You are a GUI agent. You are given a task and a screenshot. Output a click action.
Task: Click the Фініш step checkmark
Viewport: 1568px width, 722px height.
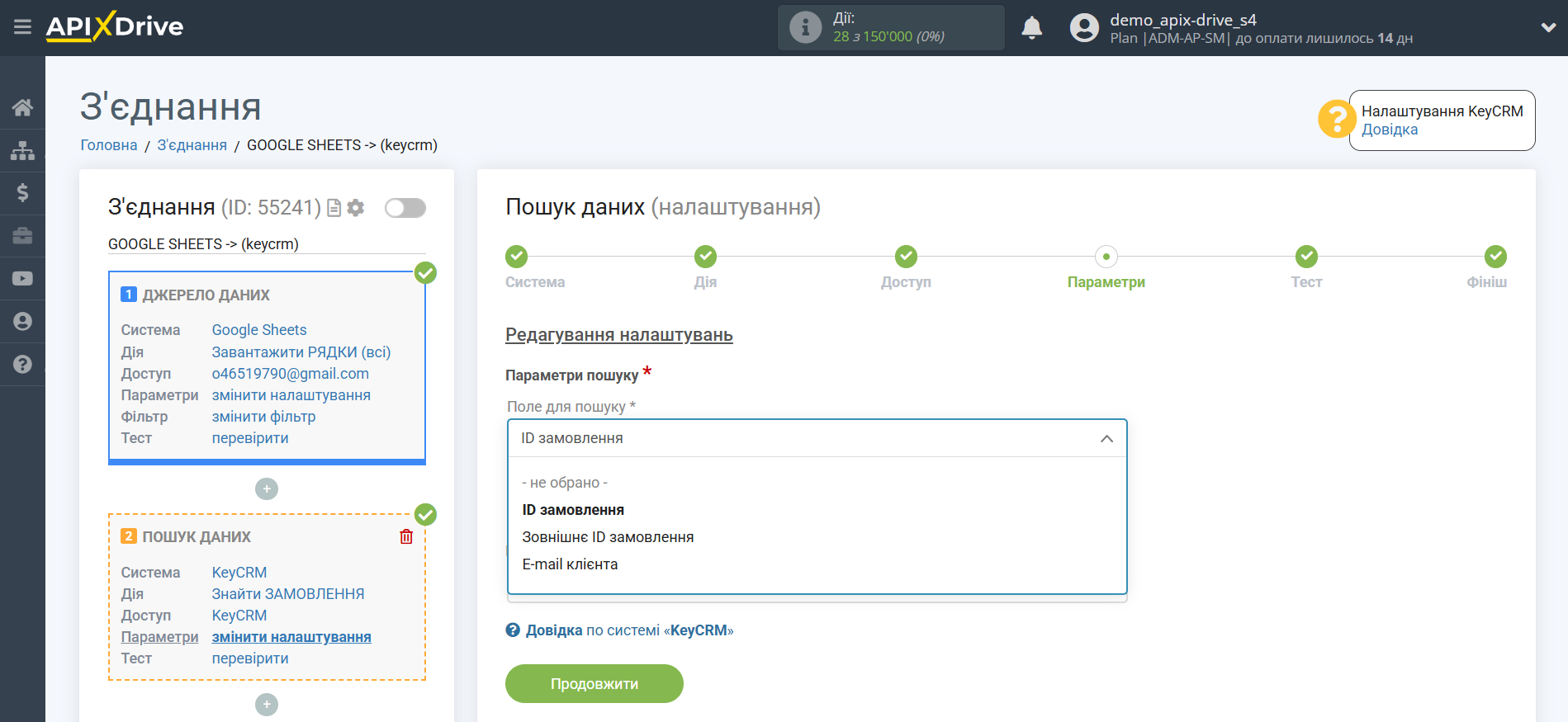coord(1495,257)
